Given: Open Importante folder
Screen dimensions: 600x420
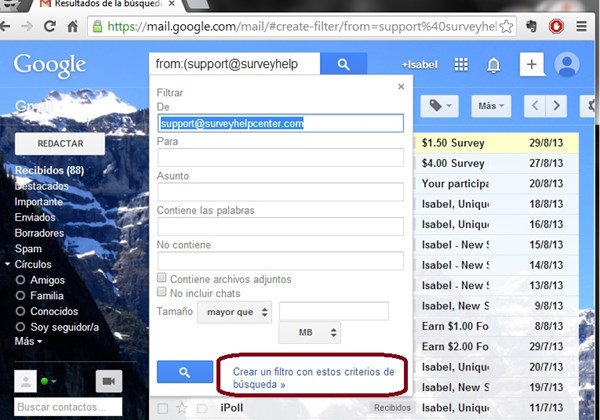Looking at the screenshot, I should pyautogui.click(x=39, y=202).
